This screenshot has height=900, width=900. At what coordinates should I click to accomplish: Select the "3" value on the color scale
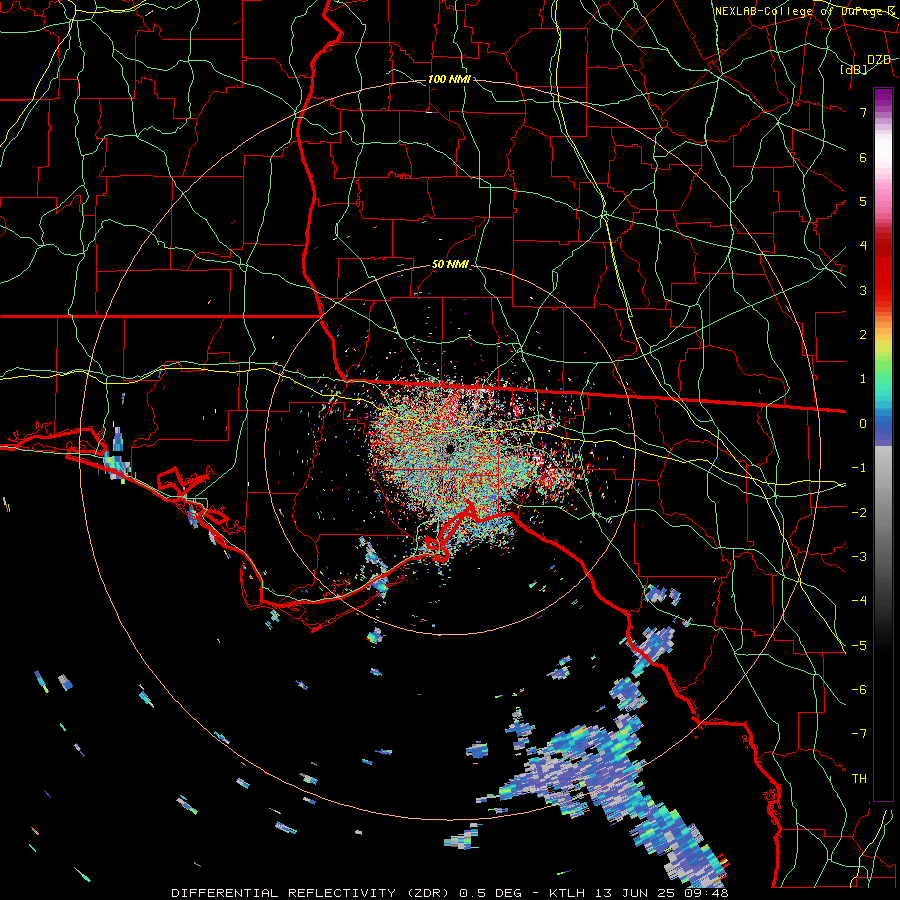pyautogui.click(x=863, y=290)
